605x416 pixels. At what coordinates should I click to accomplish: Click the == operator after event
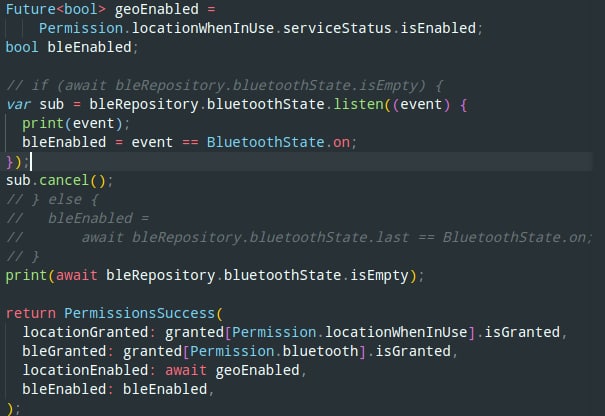(x=190, y=142)
